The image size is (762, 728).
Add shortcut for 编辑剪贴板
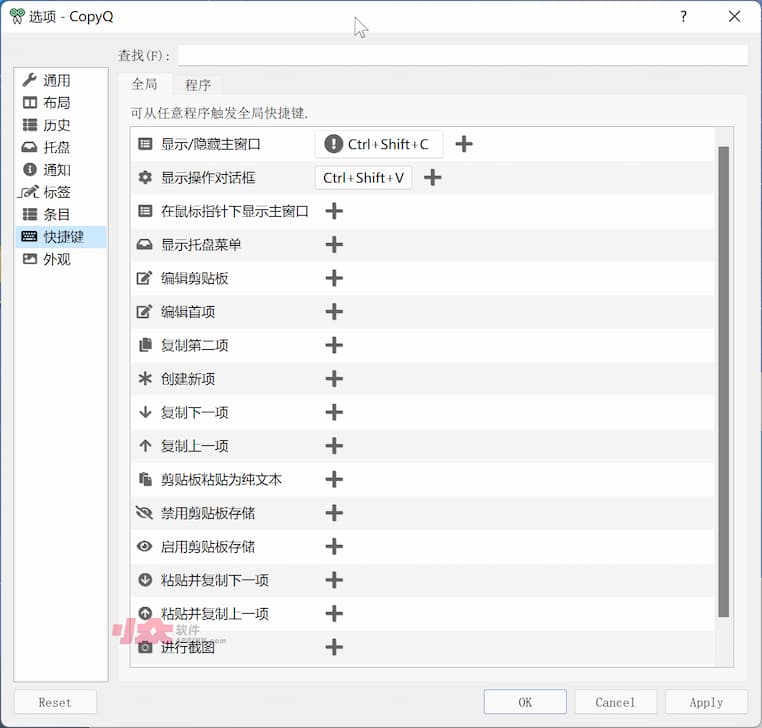tap(334, 278)
